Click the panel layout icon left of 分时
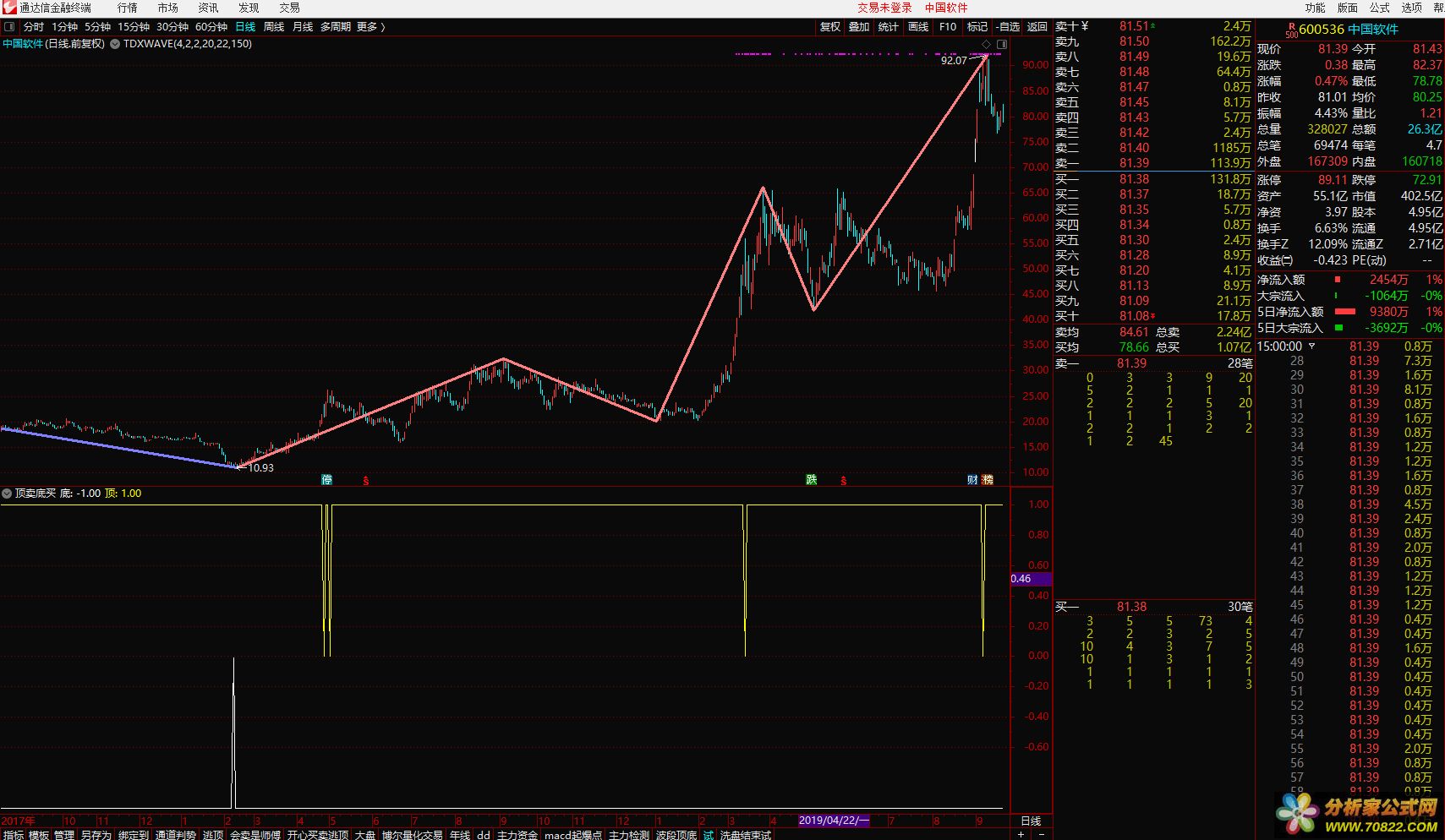 [x=9, y=27]
